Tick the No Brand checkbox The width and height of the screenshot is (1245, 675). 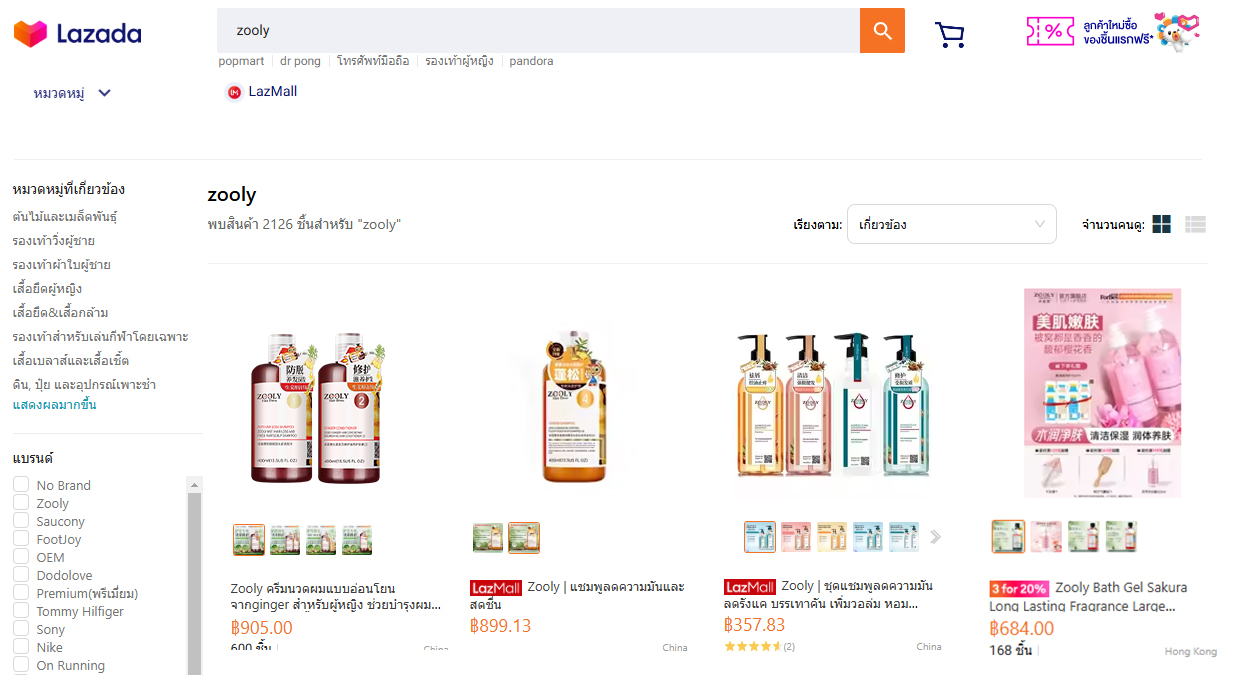click(21, 485)
